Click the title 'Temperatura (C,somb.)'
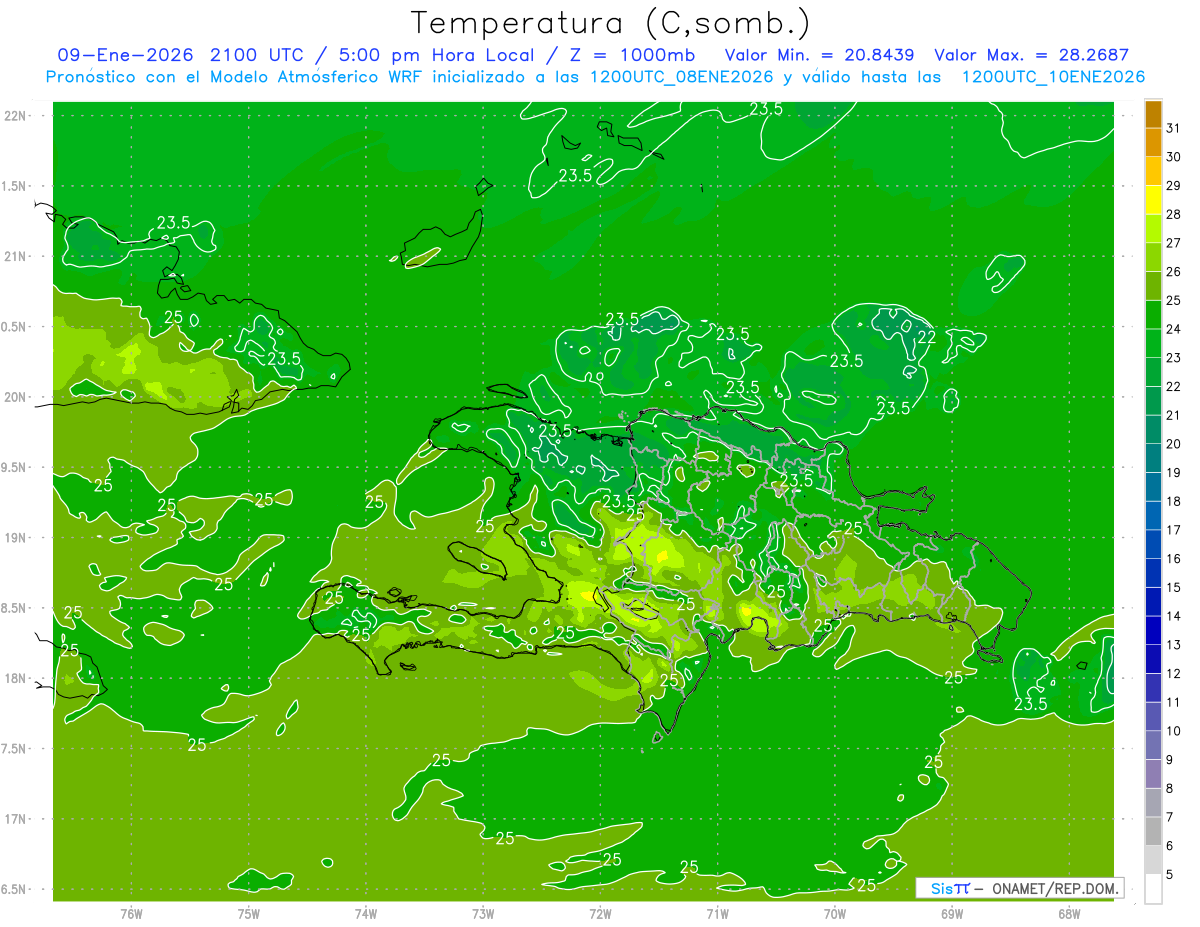The width and height of the screenshot is (1200, 927). pos(610,23)
